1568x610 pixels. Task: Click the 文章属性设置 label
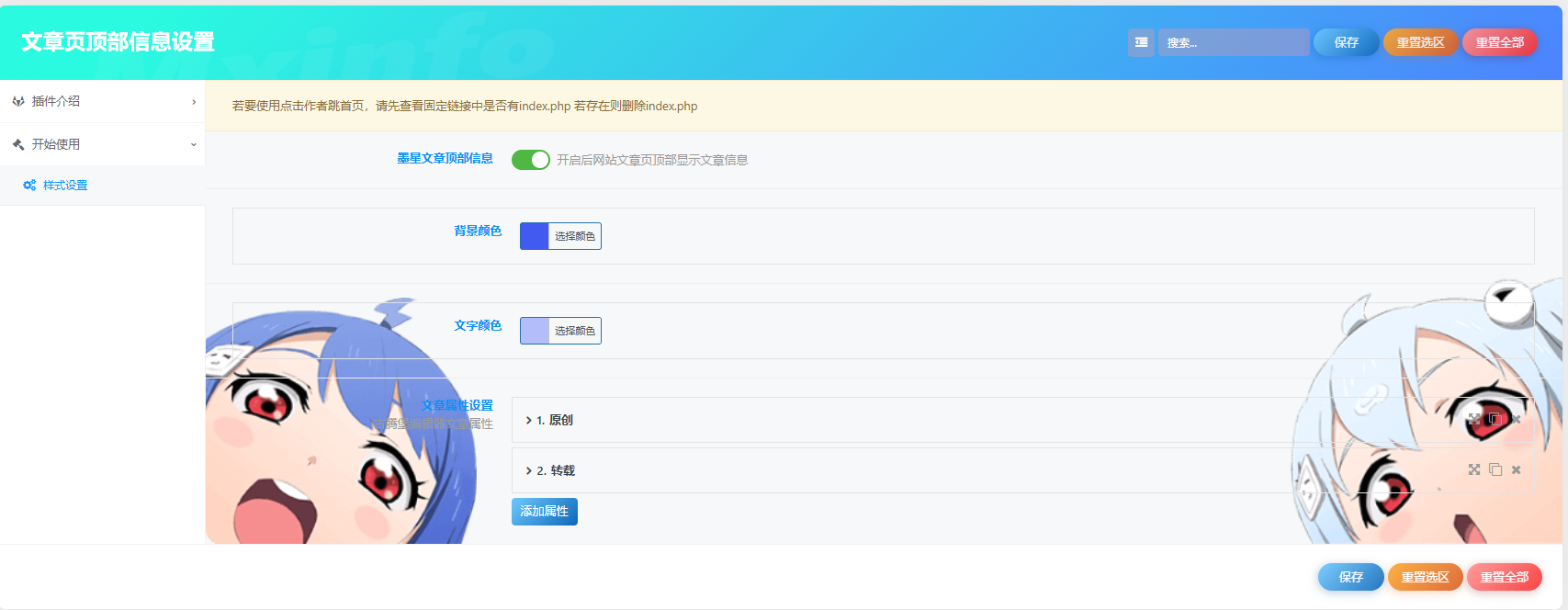click(x=457, y=405)
